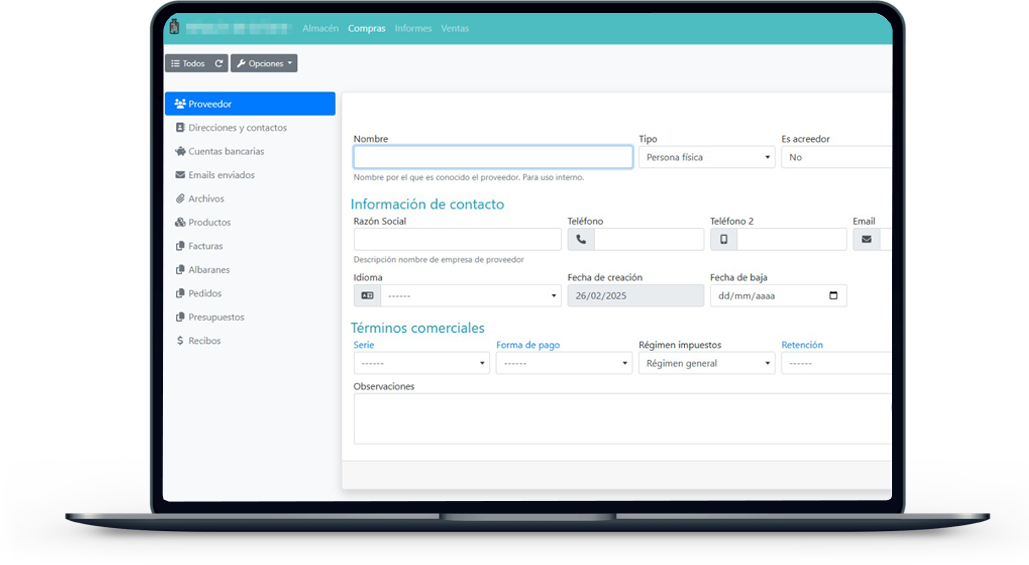Click inside the Observaciones text area
The image size is (1029, 565).
pos(620,418)
